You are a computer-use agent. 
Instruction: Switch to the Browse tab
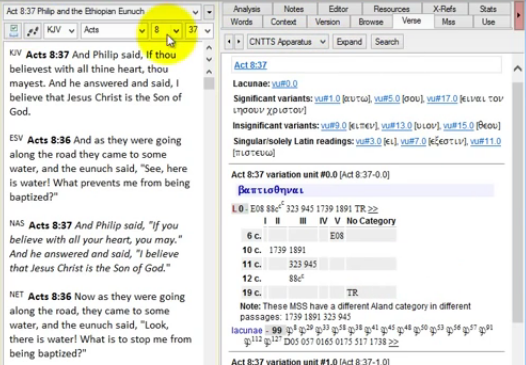pyautogui.click(x=371, y=22)
